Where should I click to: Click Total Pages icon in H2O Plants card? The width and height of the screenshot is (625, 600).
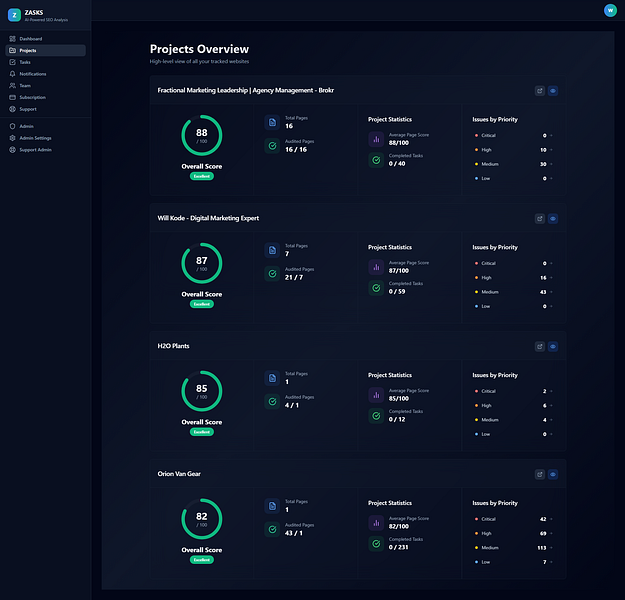click(x=272, y=378)
